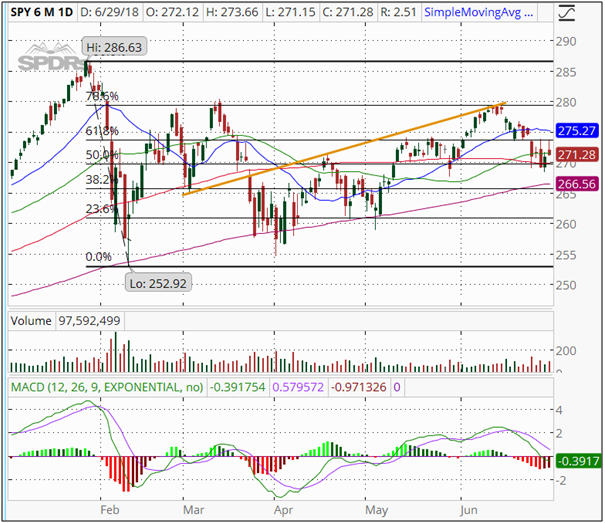The width and height of the screenshot is (605, 523).
Task: Click the chart style icon at top right
Action: 567,13
